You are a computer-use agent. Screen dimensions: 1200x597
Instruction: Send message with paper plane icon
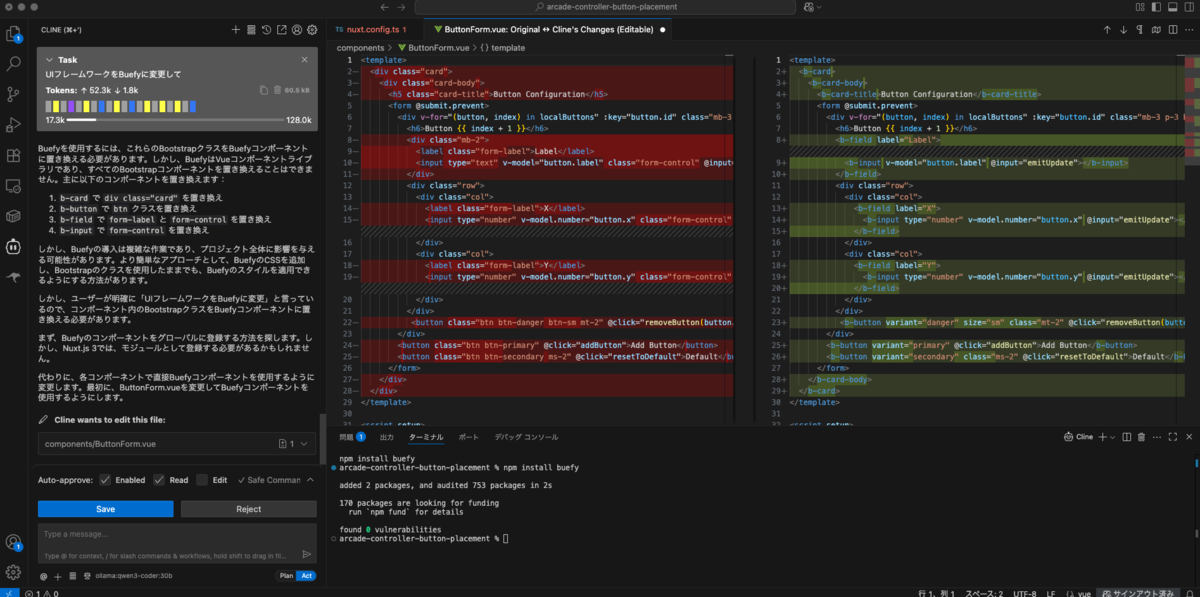pos(307,554)
